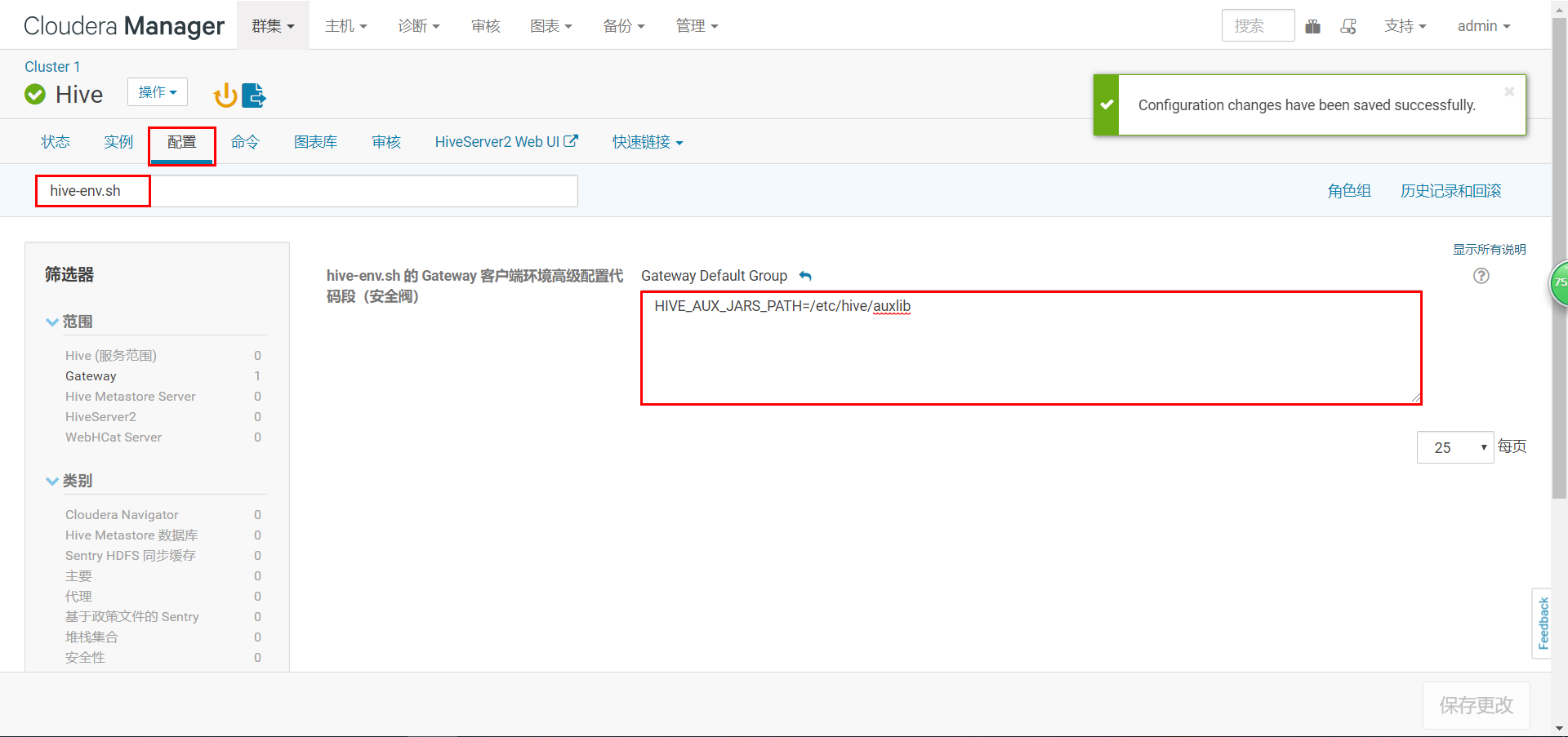
Task: Open the items-per-page dropdown showing 25
Action: click(1454, 446)
